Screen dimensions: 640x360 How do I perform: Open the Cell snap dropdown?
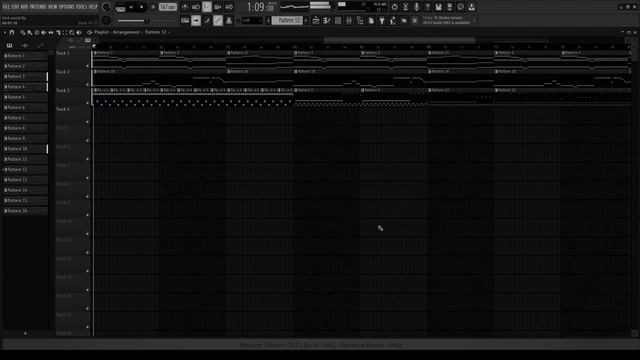click(x=252, y=20)
